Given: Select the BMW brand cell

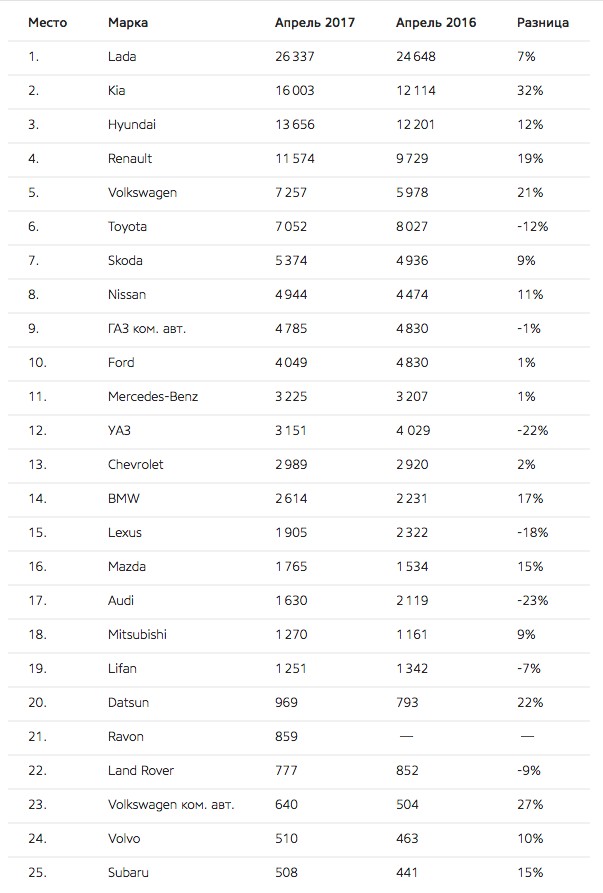Looking at the screenshot, I should tap(124, 498).
